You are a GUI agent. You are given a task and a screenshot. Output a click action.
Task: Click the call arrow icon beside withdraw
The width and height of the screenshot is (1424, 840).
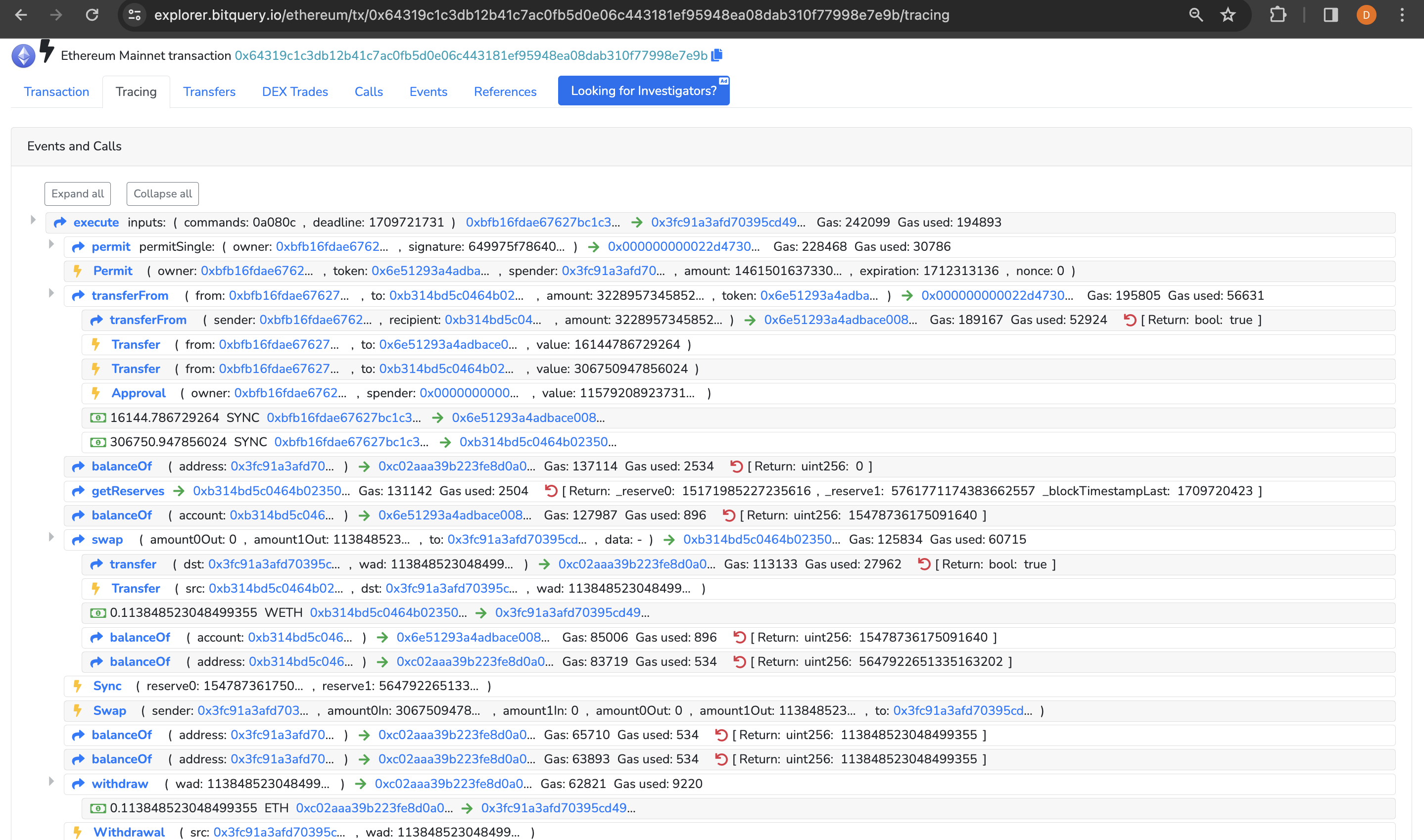78,784
